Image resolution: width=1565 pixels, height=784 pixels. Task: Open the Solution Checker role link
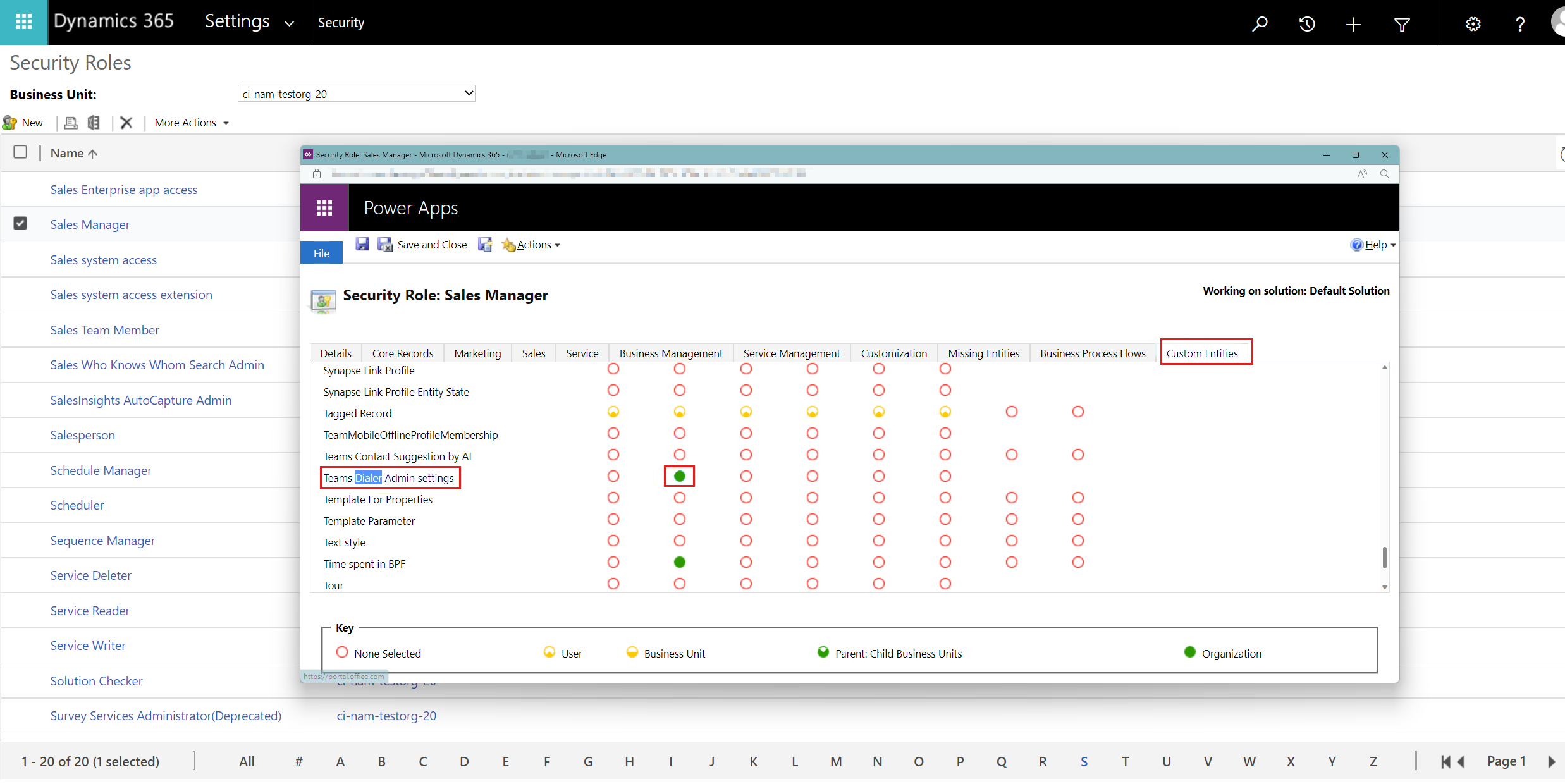(97, 681)
